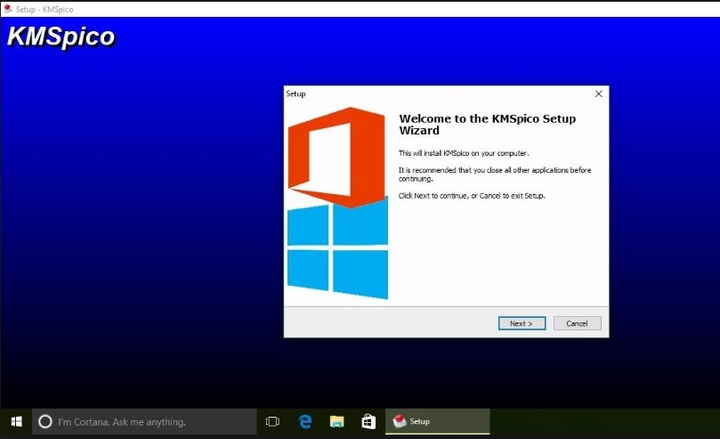Image resolution: width=720 pixels, height=439 pixels.
Task: Open File Explorer from the taskbar
Action: [337, 422]
